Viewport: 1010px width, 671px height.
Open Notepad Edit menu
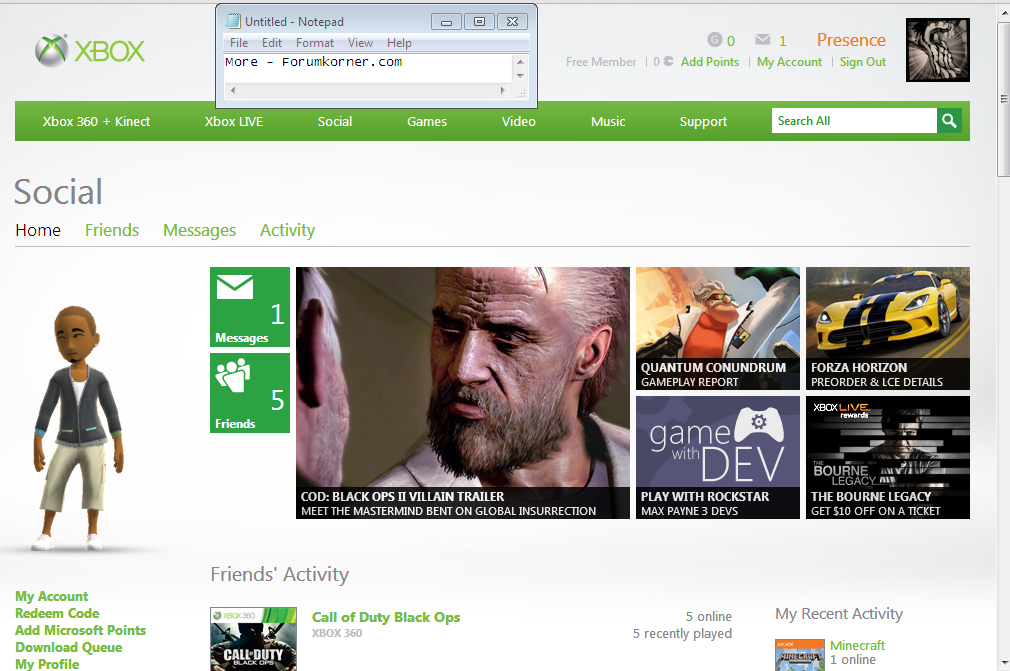click(272, 43)
